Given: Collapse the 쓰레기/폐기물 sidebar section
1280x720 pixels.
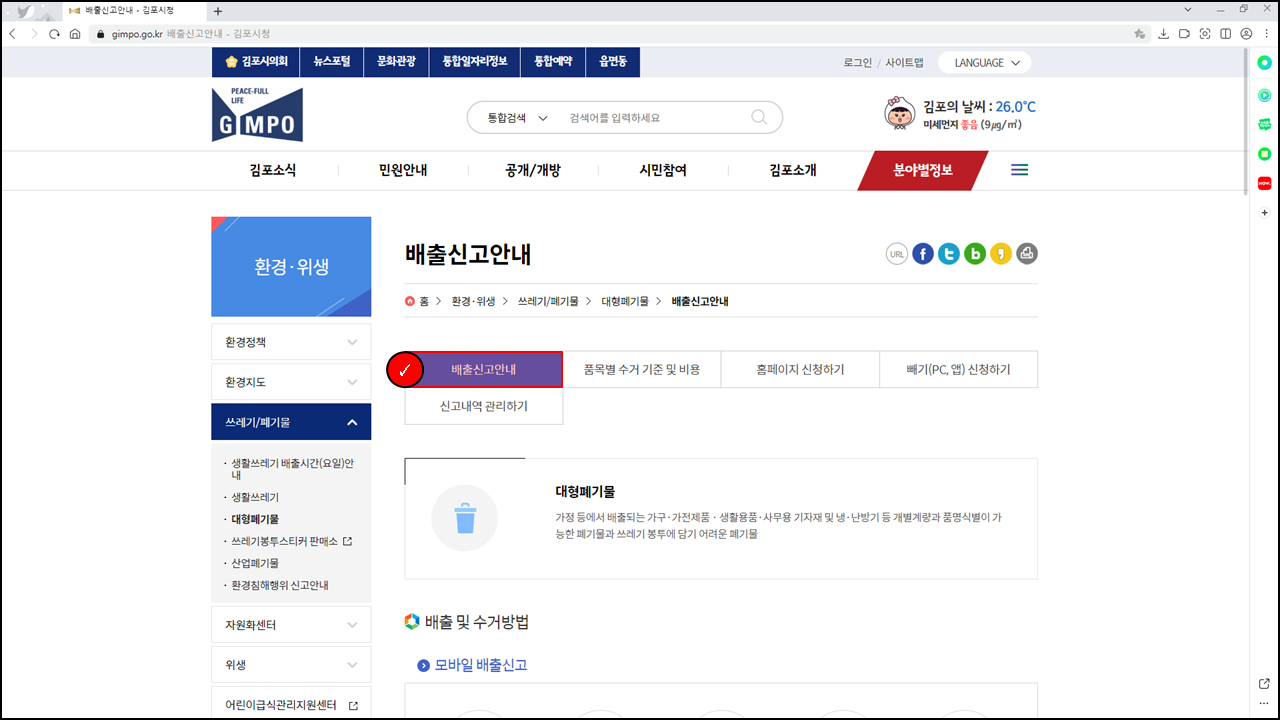Looking at the screenshot, I should click(291, 422).
